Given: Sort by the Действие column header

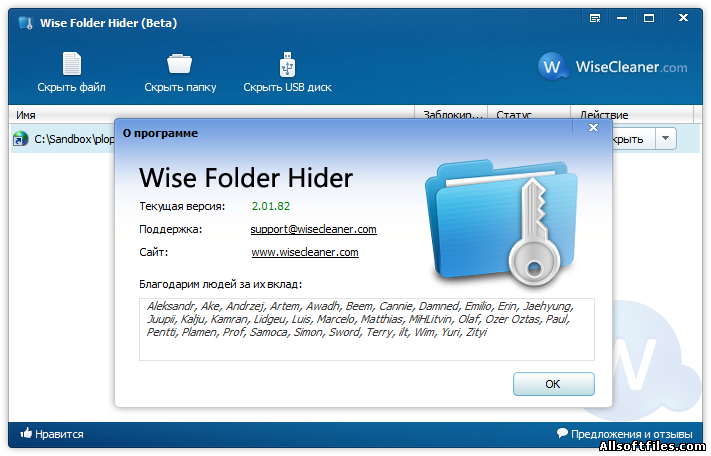Looking at the screenshot, I should (x=632, y=115).
